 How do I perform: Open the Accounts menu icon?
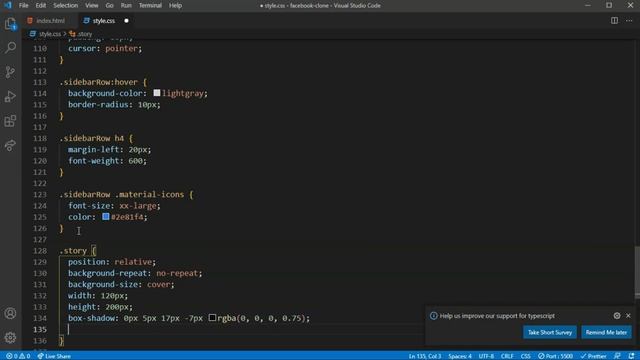pos(11,313)
